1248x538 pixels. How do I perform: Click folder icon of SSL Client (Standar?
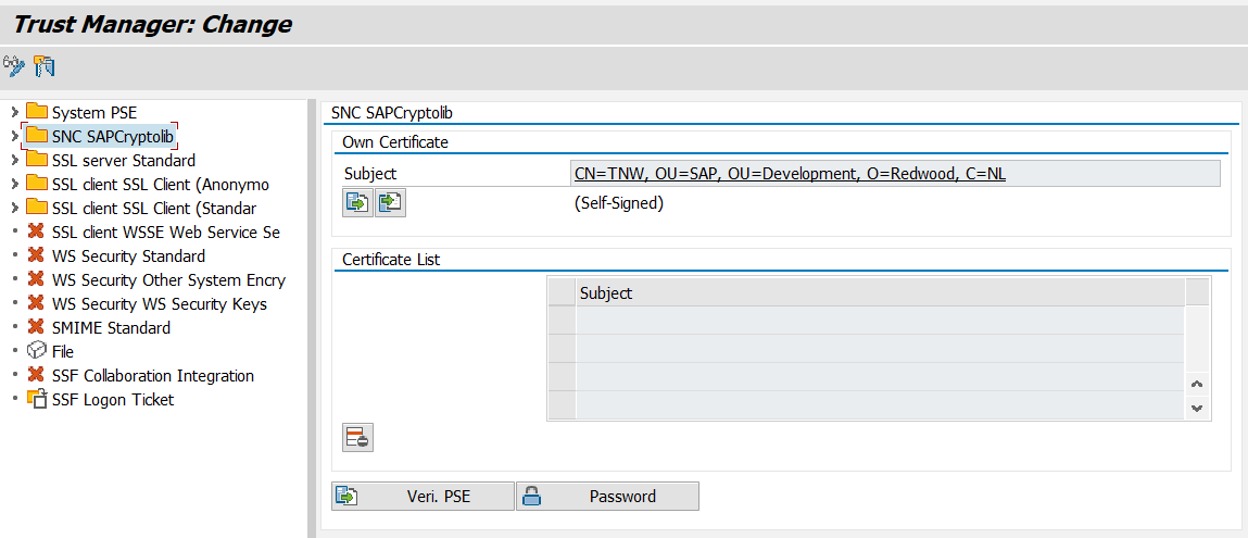click(x=37, y=207)
